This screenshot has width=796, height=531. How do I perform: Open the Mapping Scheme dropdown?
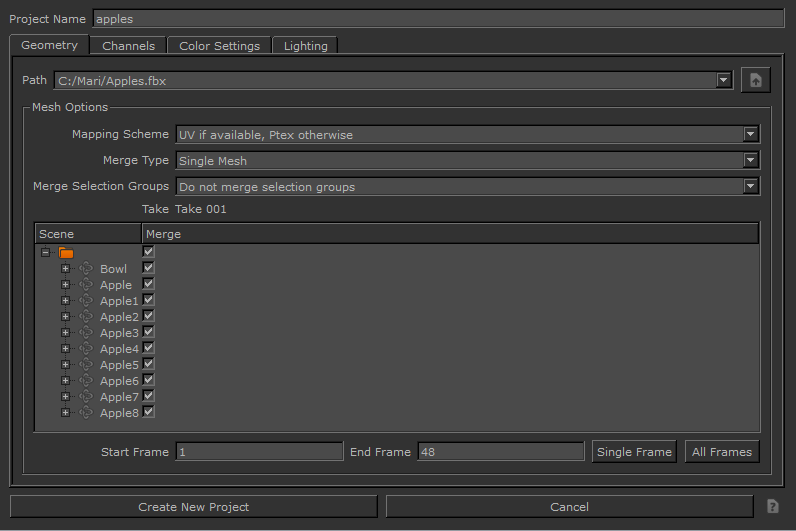[467, 135]
